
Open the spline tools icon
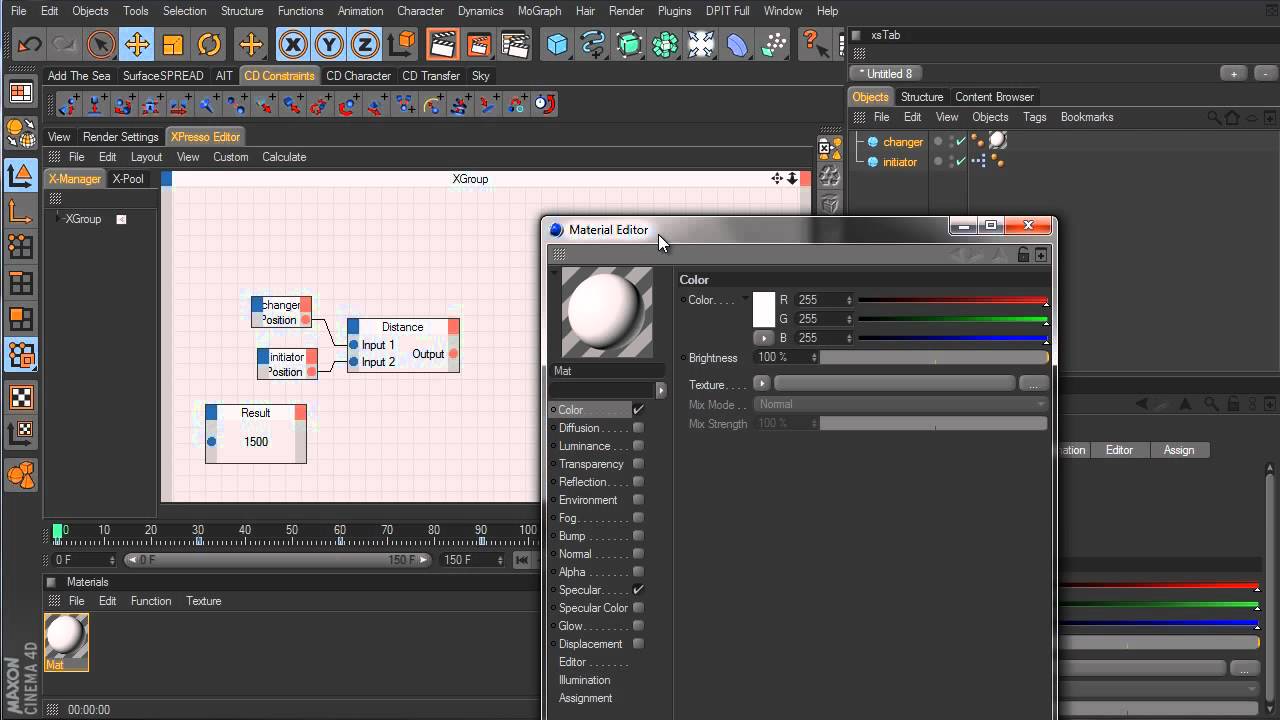coord(593,44)
